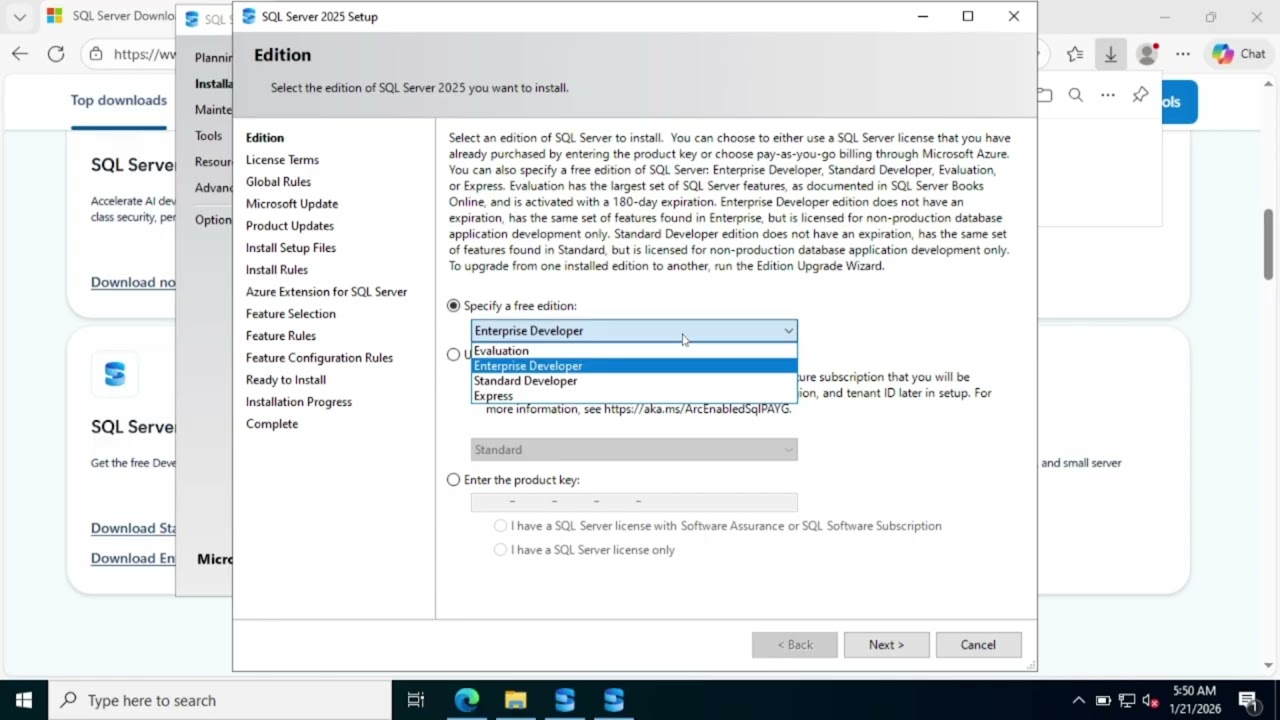Select Evaluation in the edition dropdown list
1280x720 pixels.
pos(634,351)
